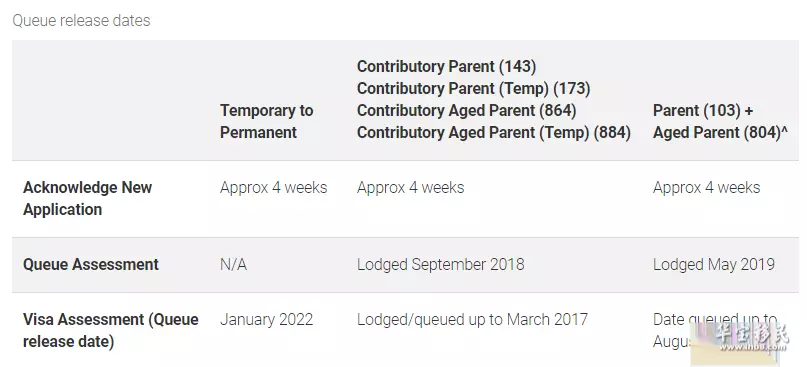The image size is (807, 367).
Task: Click 'Visa Assessment (Queue release date)' row label
Action: point(111,330)
